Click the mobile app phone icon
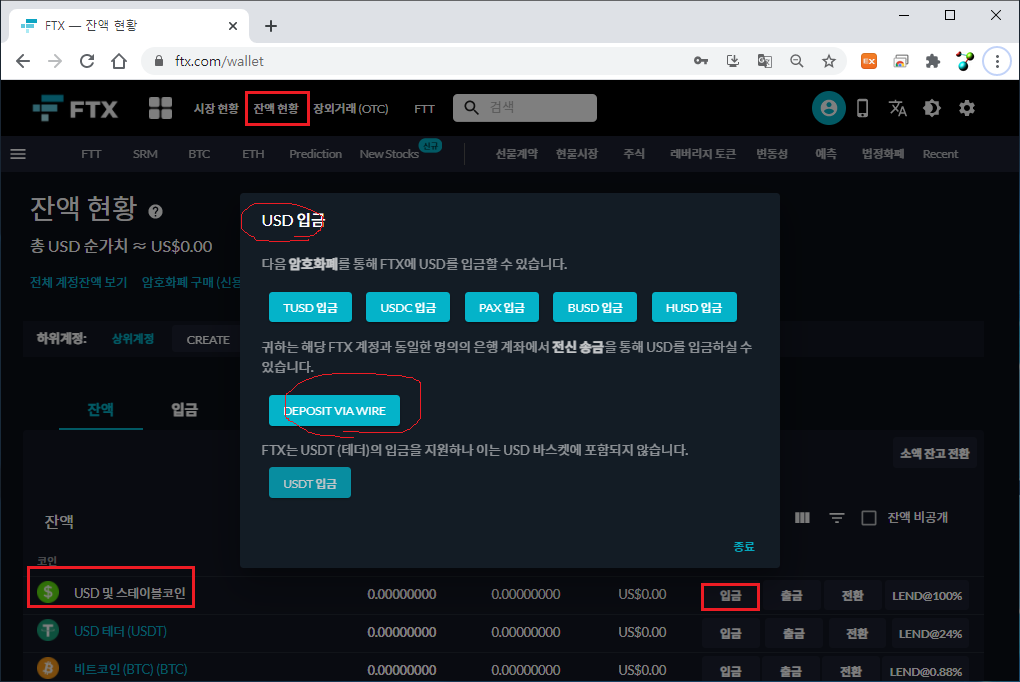This screenshot has width=1020, height=682. pos(863,108)
